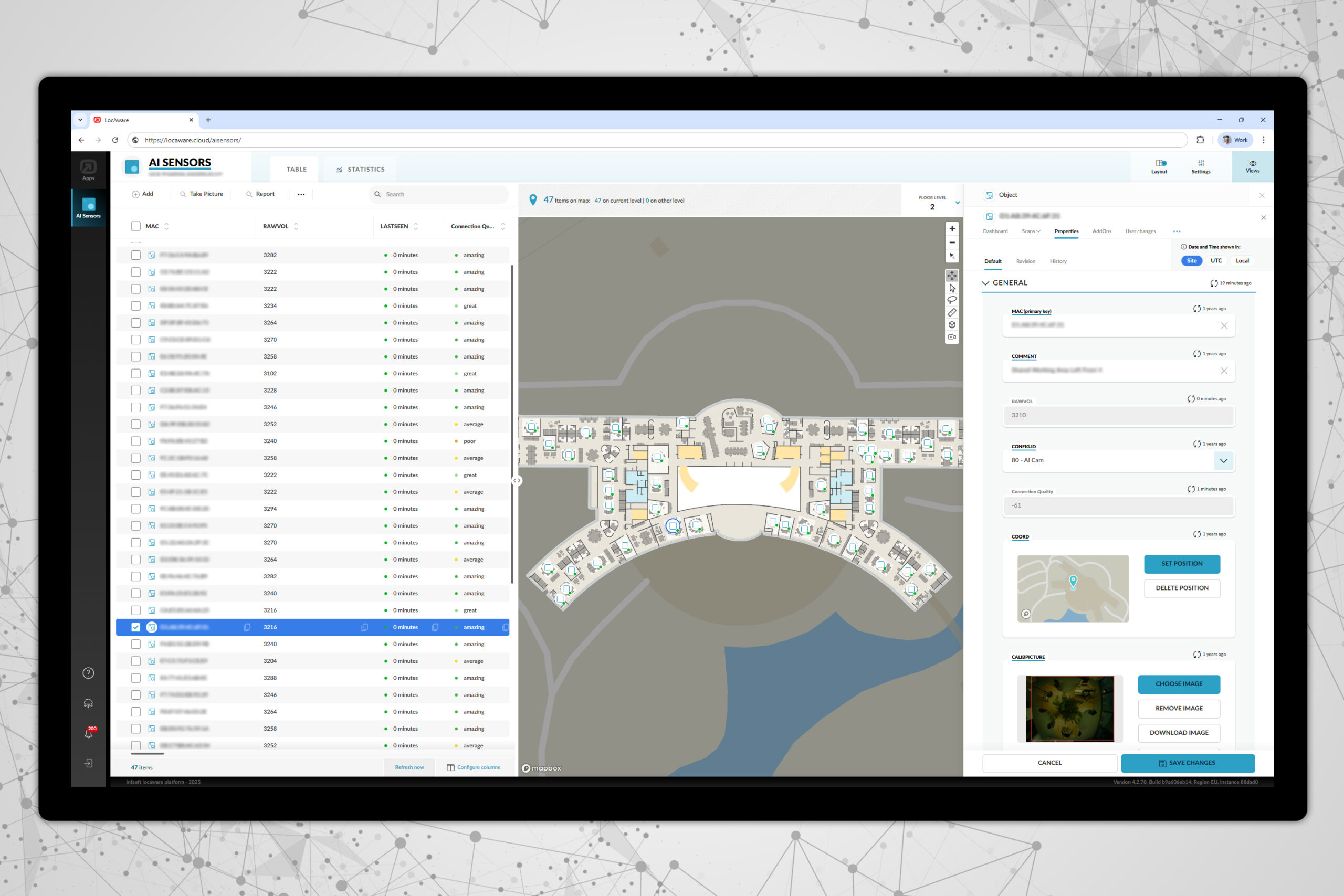This screenshot has width=1344, height=896.
Task: Expand the Floor Level selector
Action: click(x=957, y=203)
